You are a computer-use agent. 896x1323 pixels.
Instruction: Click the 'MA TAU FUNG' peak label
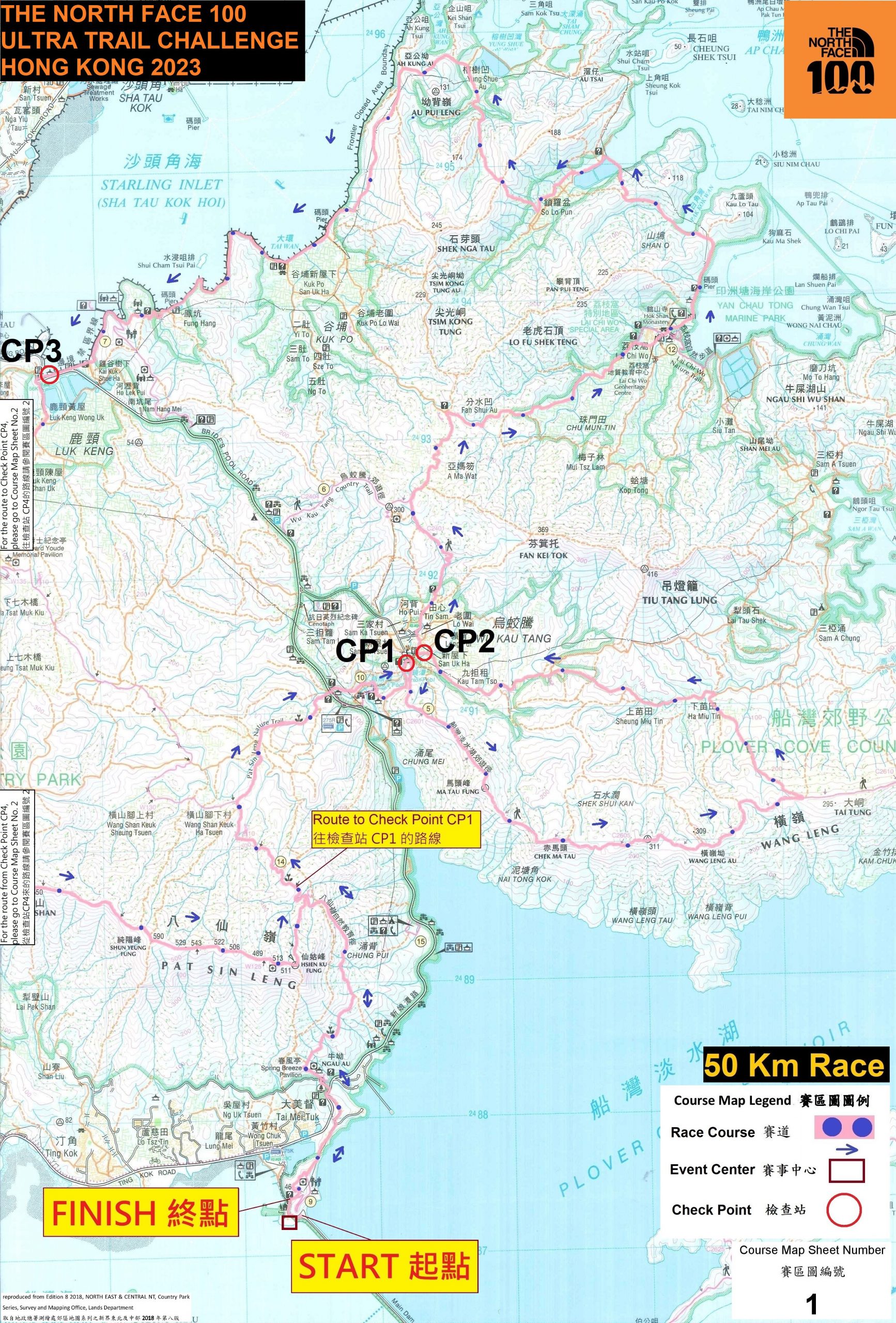click(458, 791)
